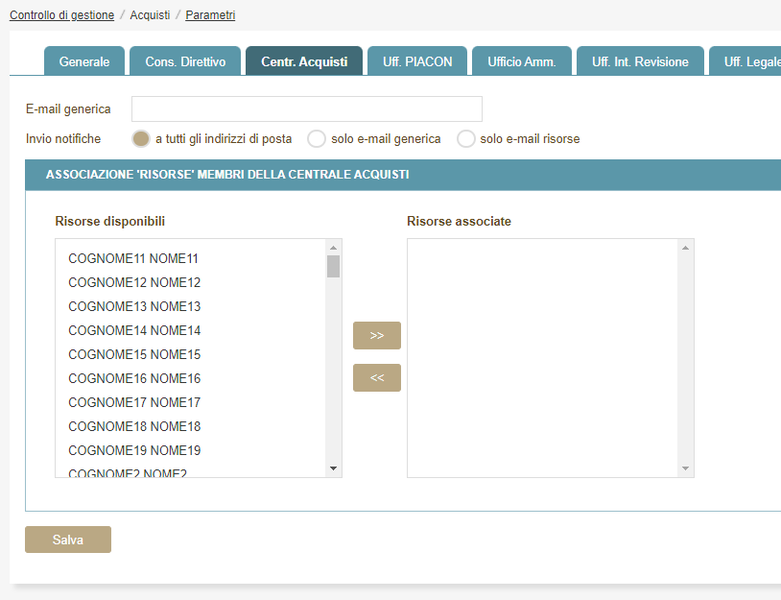Open the Uff. PIACON tab
781x600 pixels.
click(x=417, y=62)
